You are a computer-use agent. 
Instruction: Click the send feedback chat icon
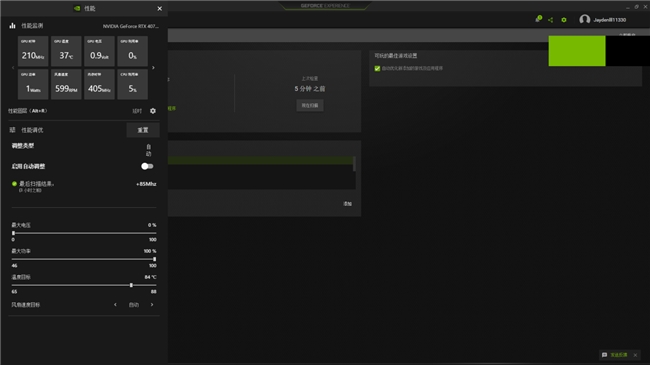tap(604, 355)
